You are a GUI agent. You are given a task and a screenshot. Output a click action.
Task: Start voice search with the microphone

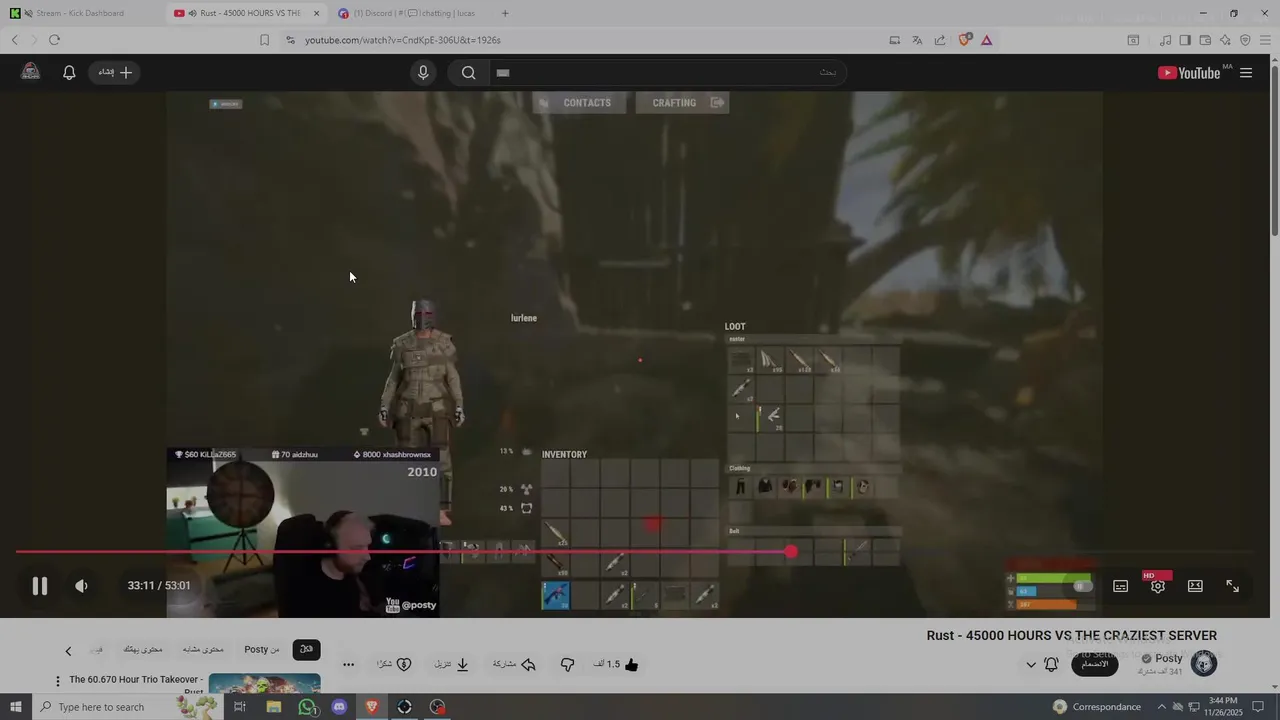[x=423, y=72]
